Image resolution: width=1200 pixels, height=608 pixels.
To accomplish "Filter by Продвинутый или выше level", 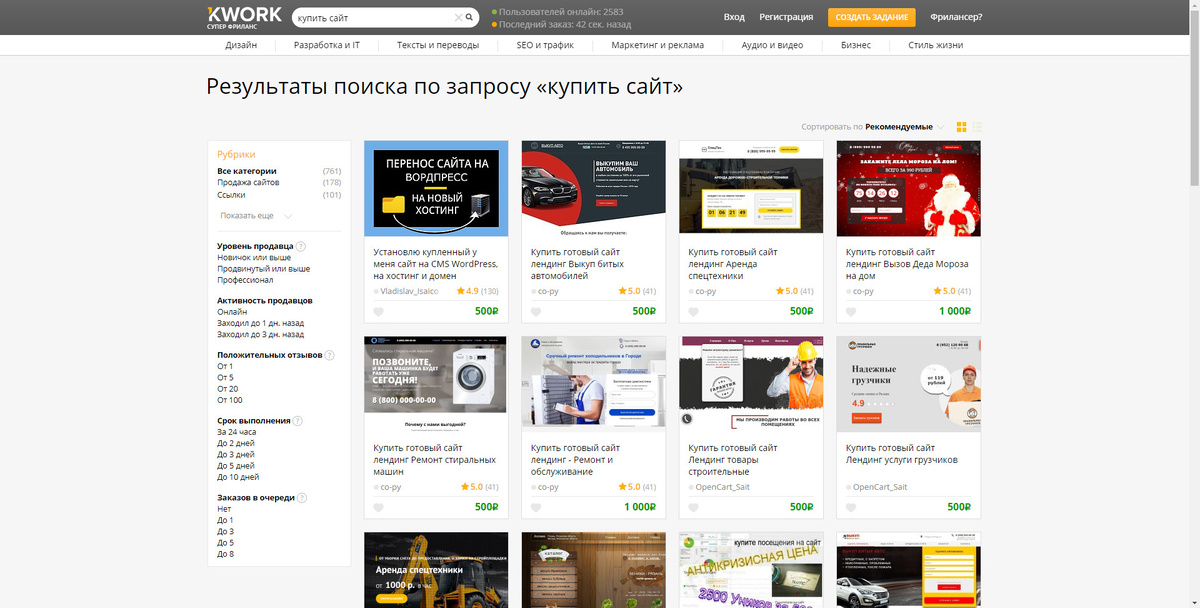I will coord(264,269).
